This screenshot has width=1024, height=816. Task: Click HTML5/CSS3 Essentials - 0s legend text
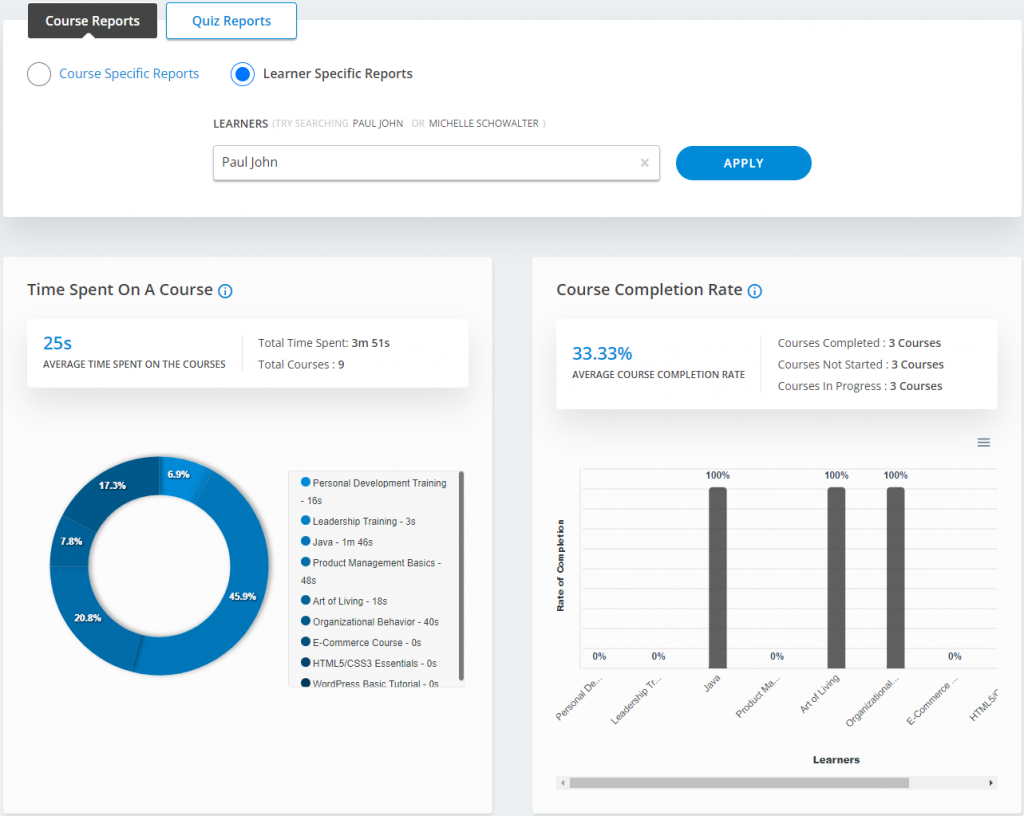click(x=374, y=663)
